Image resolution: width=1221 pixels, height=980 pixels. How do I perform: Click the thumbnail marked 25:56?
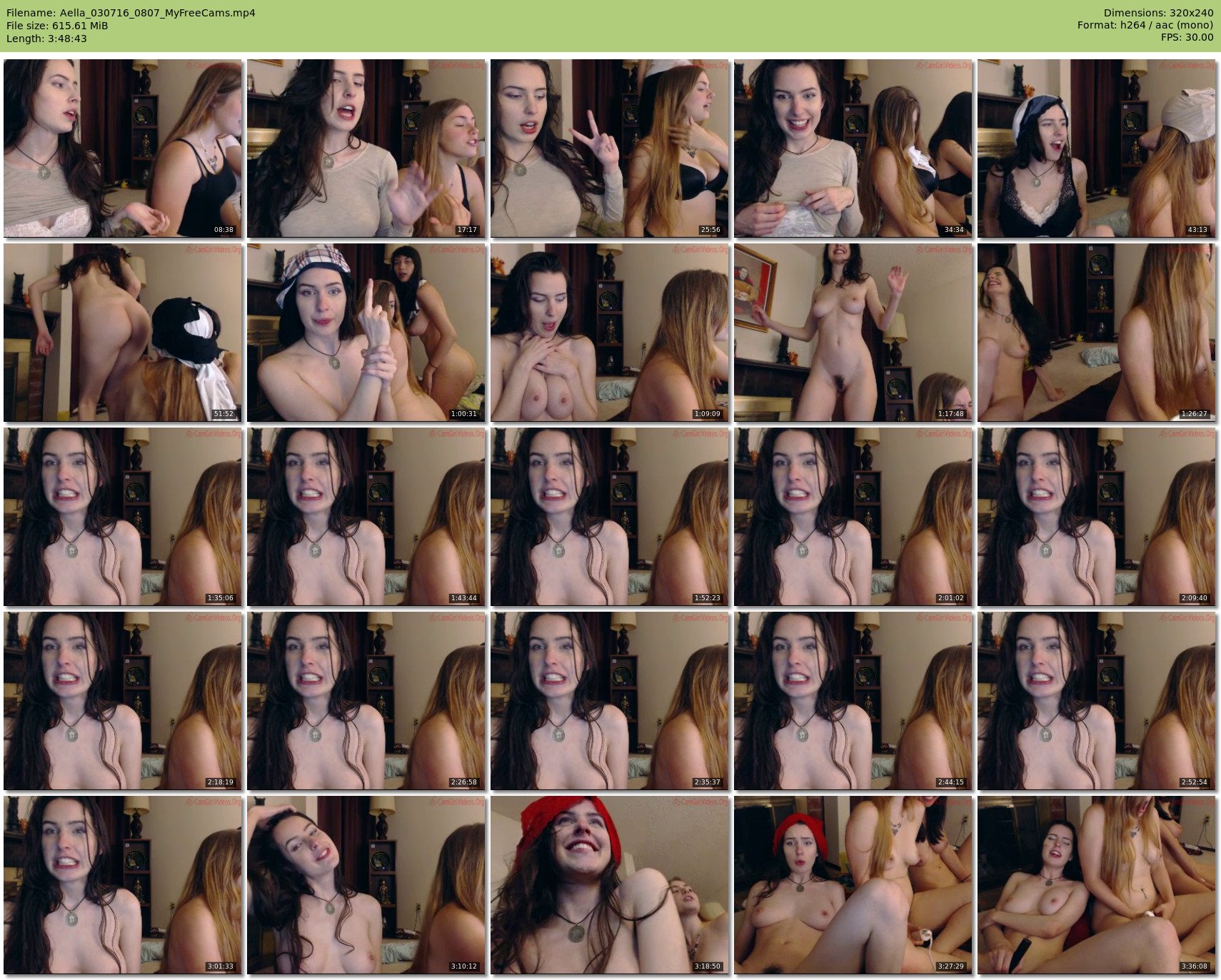(610, 148)
